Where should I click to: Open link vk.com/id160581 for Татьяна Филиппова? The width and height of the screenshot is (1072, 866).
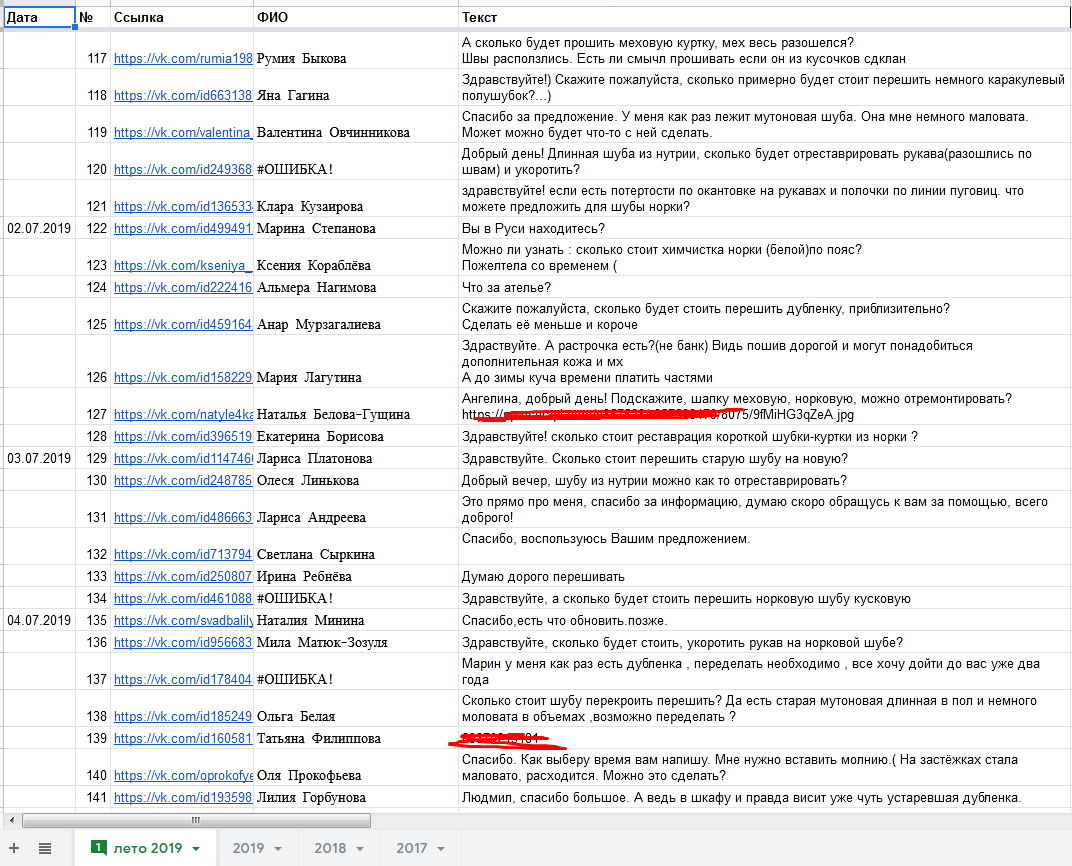point(183,738)
